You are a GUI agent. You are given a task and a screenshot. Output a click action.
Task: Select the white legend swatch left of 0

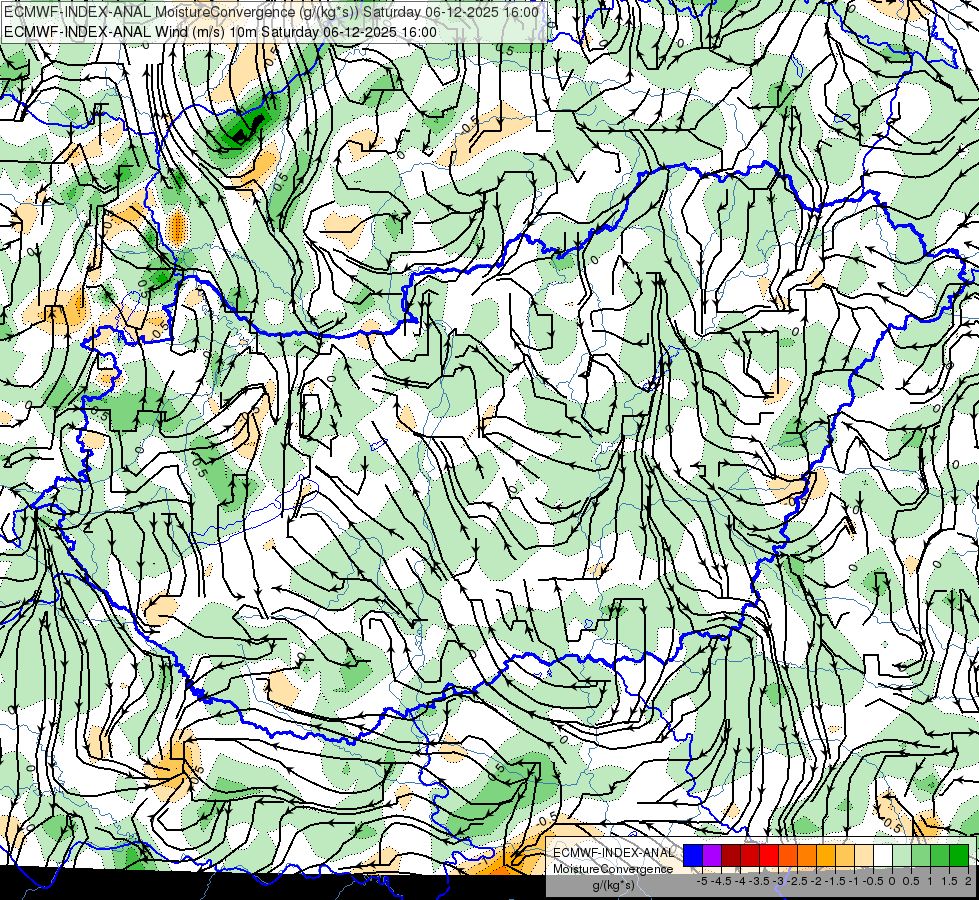[883, 855]
